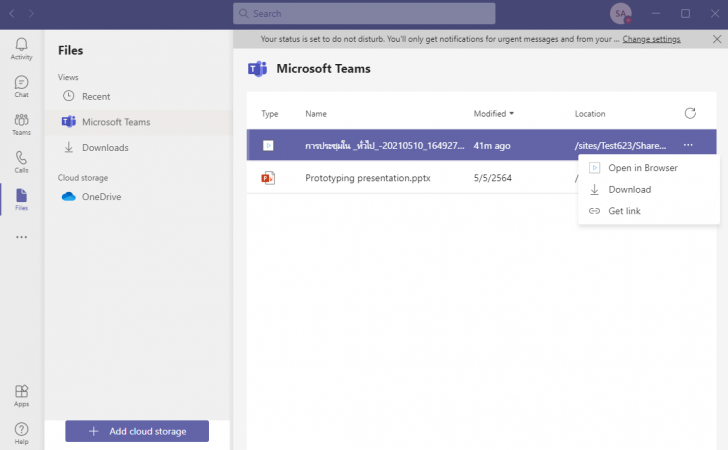This screenshot has width=728, height=450.
Task: Open the 20210510_164927 meeting recording
Action: (x=384, y=145)
